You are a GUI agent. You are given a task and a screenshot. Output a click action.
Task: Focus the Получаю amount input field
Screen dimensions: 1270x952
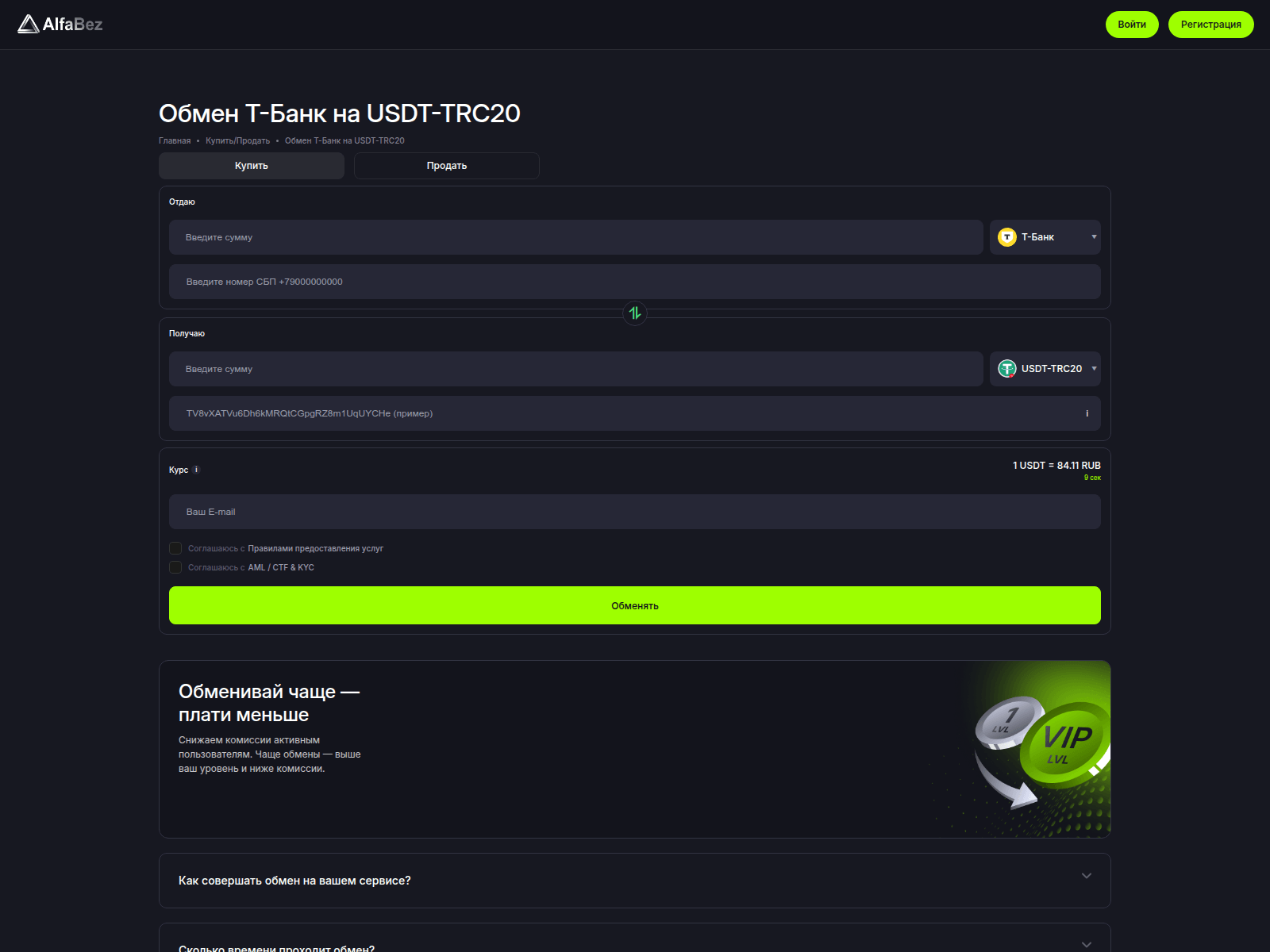tap(576, 369)
